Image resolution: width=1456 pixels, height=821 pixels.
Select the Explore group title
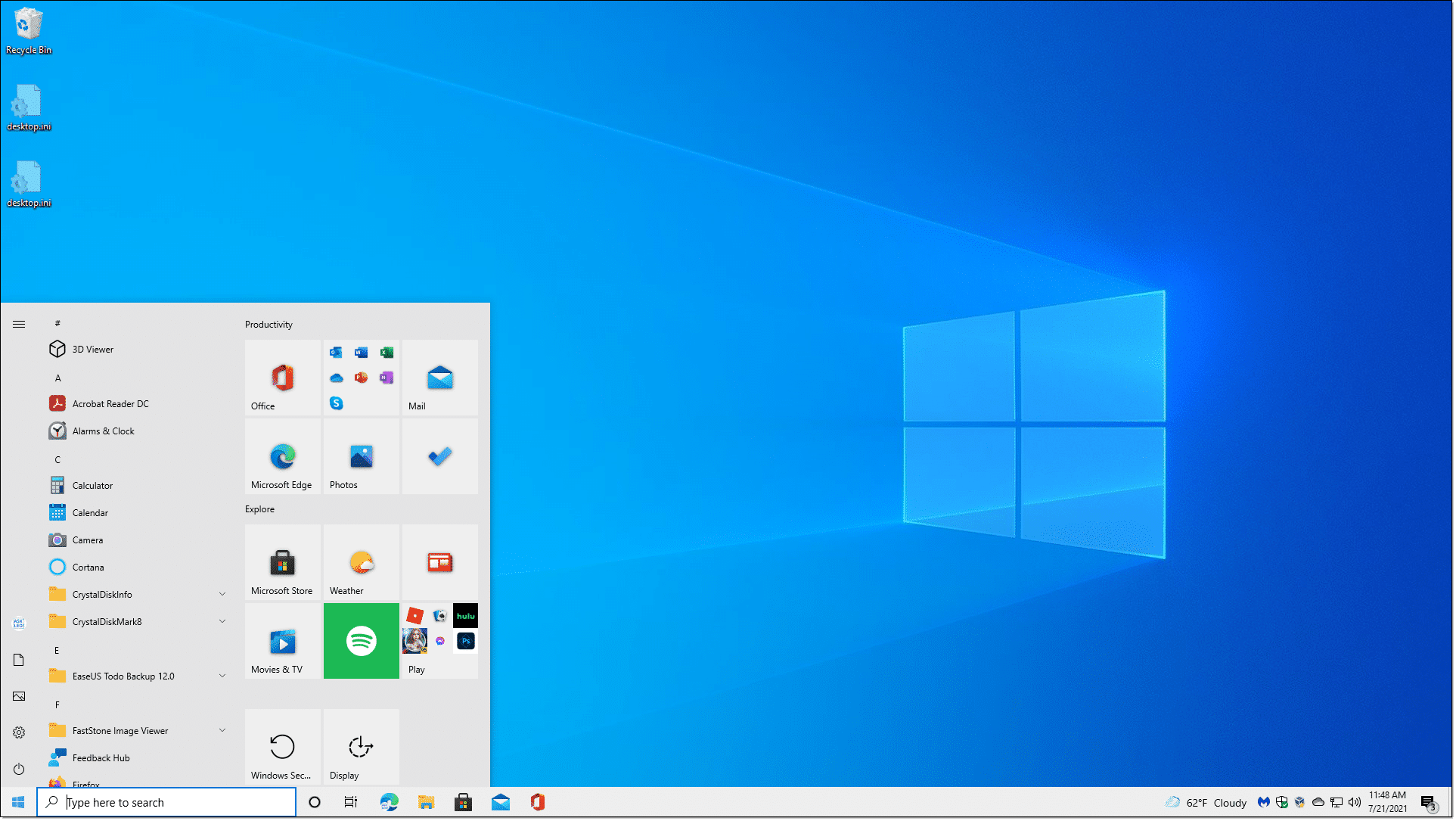[259, 509]
